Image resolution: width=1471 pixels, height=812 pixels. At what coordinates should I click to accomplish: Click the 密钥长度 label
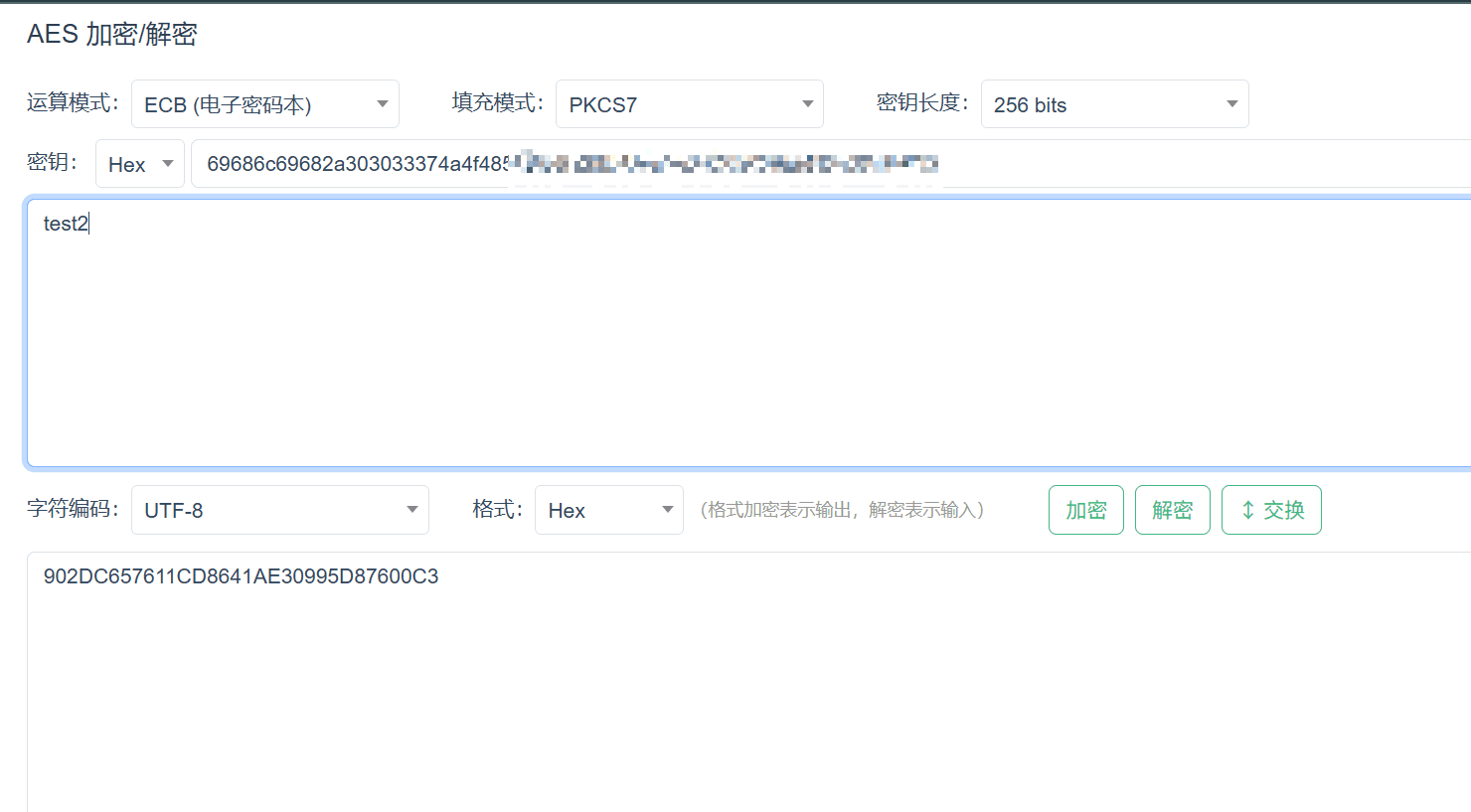click(922, 102)
